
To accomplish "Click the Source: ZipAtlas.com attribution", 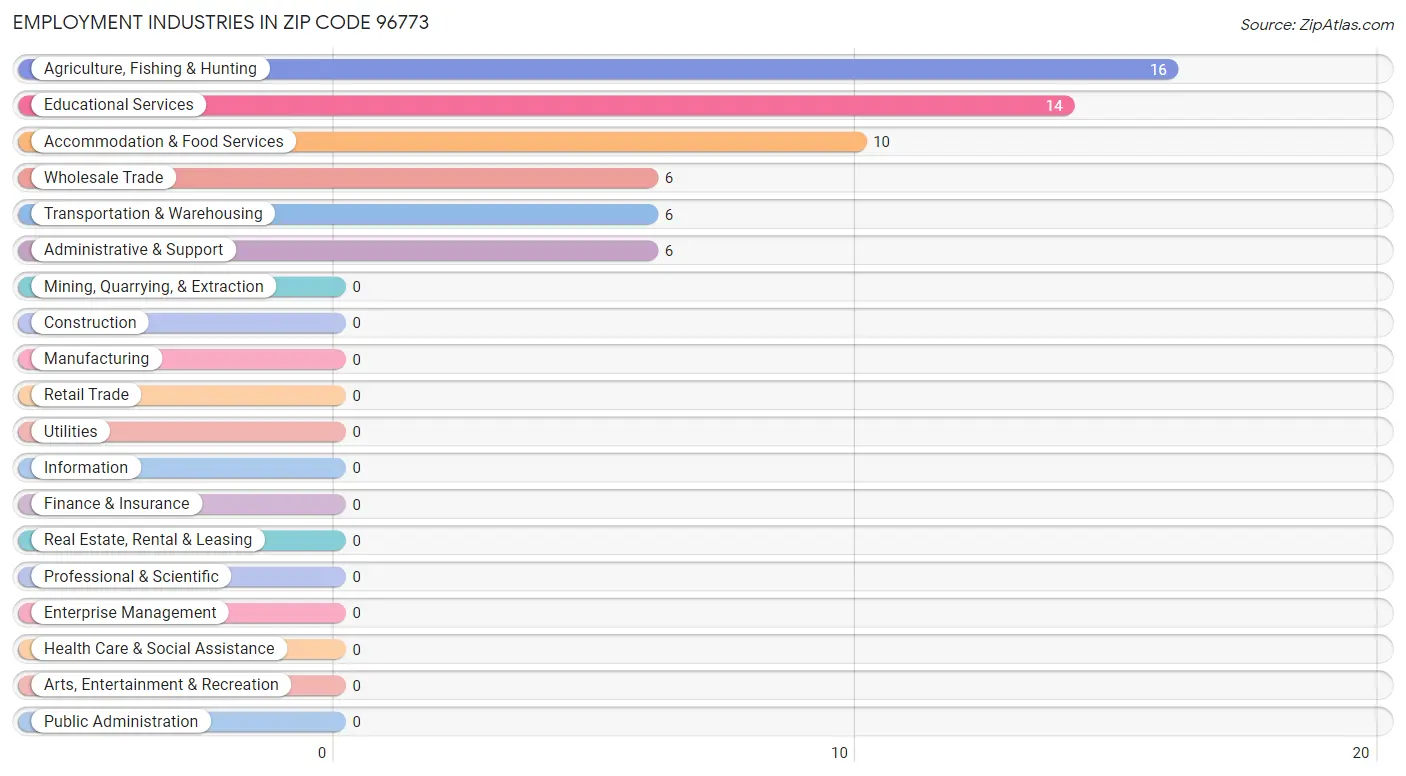I will (x=1317, y=25).
